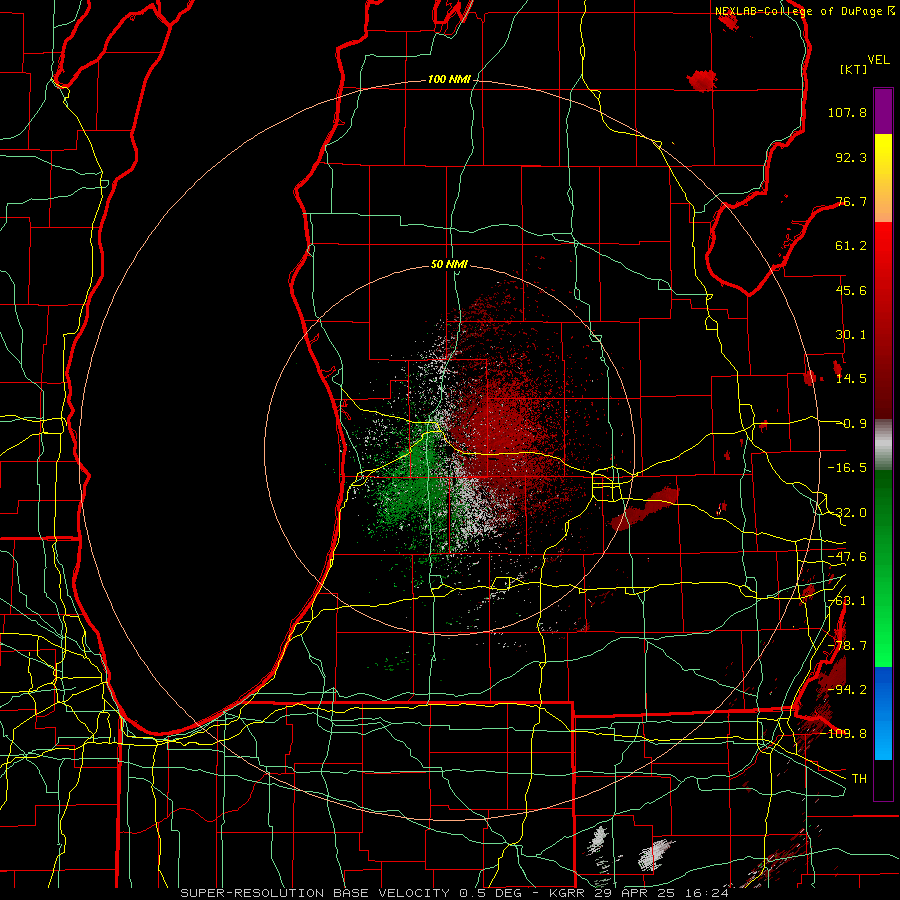Click the 14.5 velocity scale value
Image resolution: width=900 pixels, height=900 pixels.
click(851, 379)
